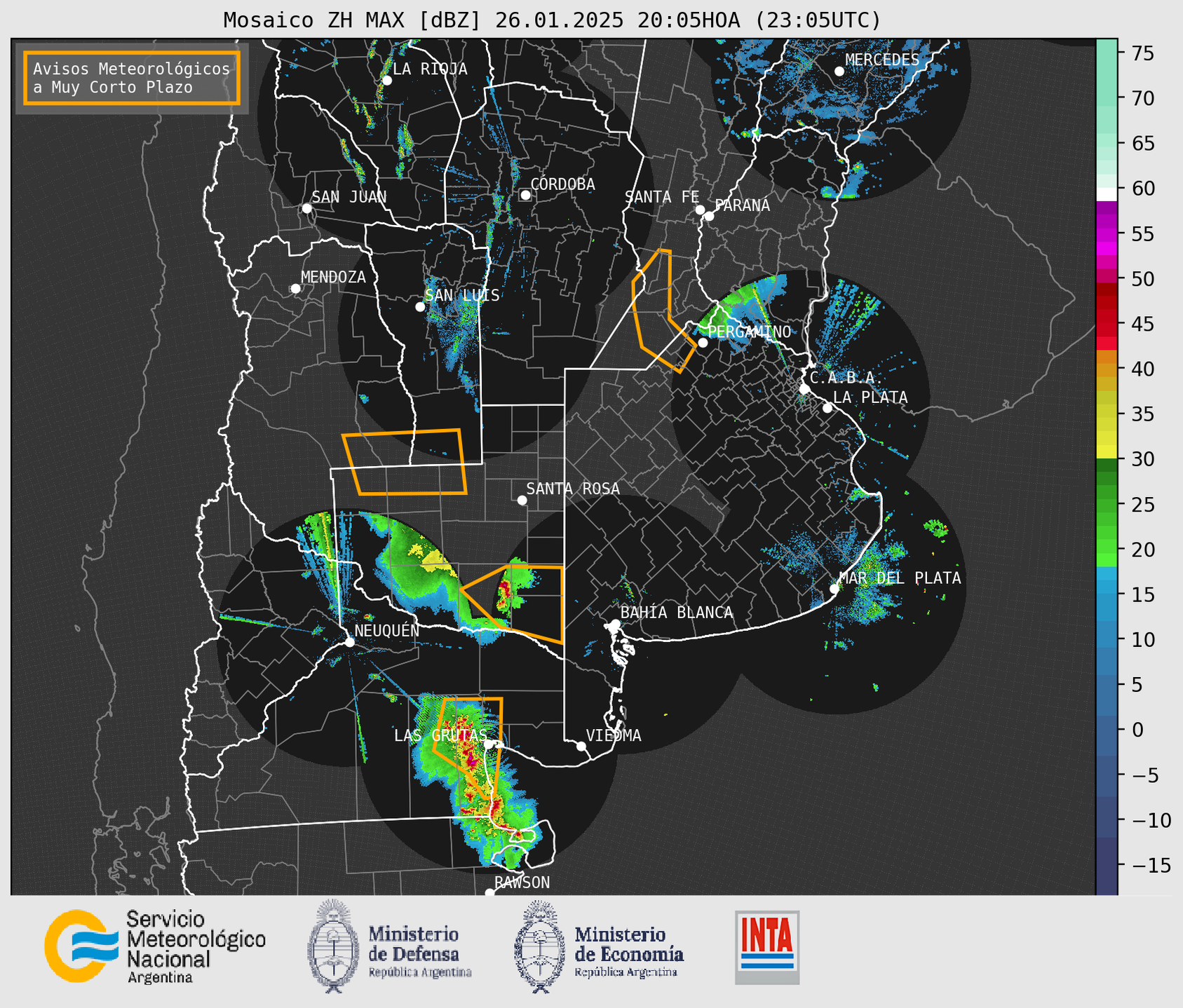Viewport: 1183px width, 1008px height.
Task: Click the white city dot for San Juan
Action: [306, 208]
